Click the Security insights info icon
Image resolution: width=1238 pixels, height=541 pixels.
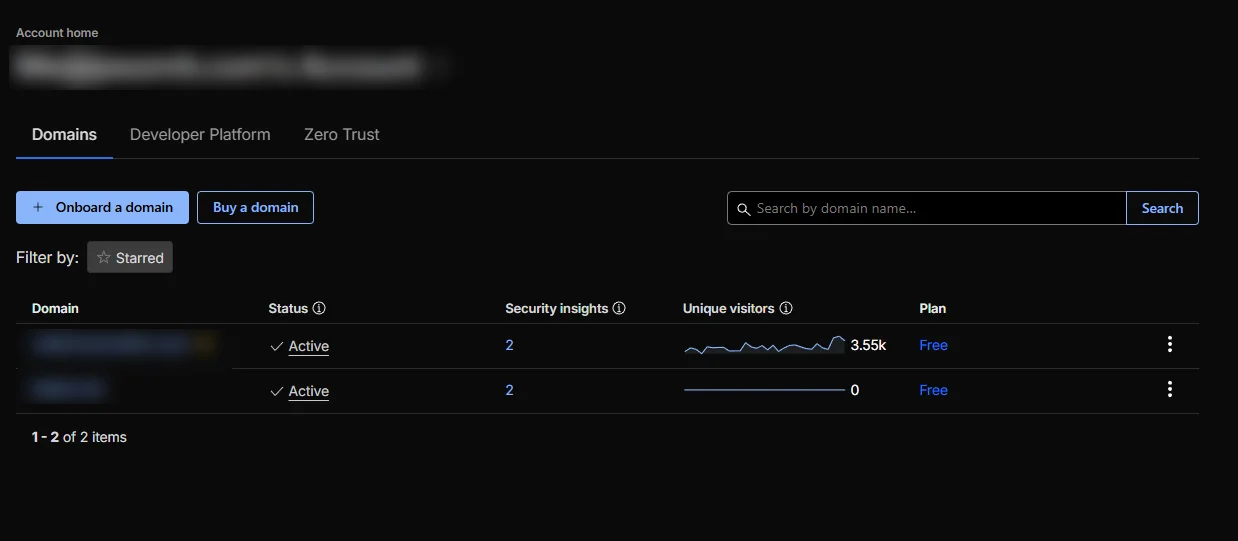click(619, 308)
